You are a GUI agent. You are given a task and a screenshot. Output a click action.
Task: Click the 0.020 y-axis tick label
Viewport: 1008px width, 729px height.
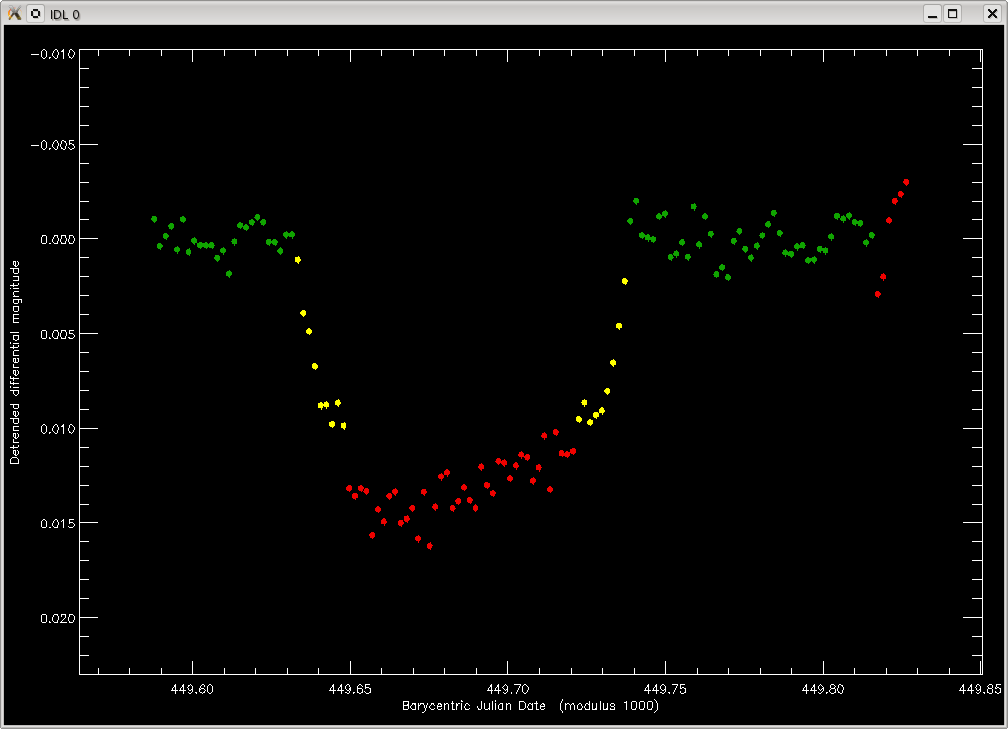[x=57, y=618]
